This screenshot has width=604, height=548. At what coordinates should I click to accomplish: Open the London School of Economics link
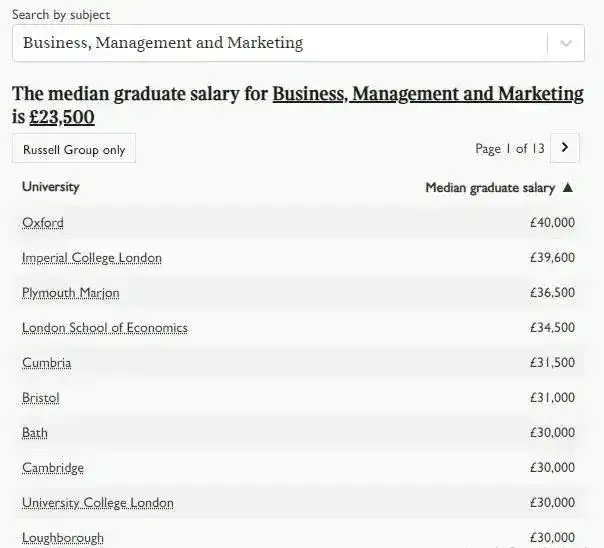tap(105, 328)
